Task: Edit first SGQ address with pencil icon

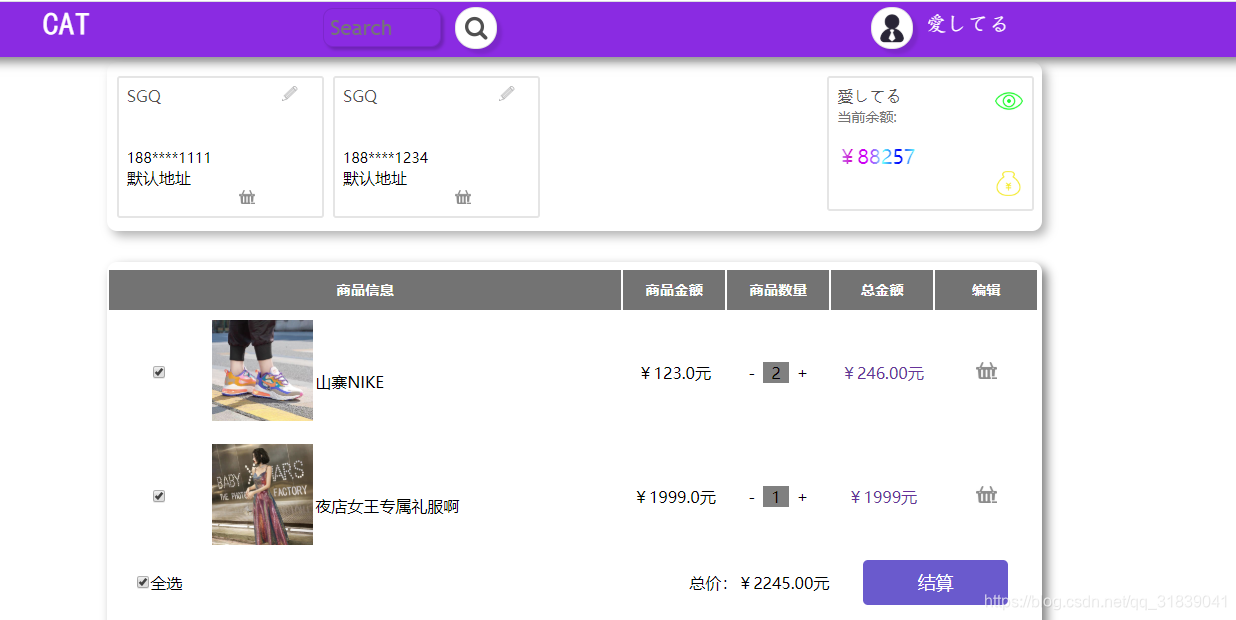Action: (x=290, y=94)
